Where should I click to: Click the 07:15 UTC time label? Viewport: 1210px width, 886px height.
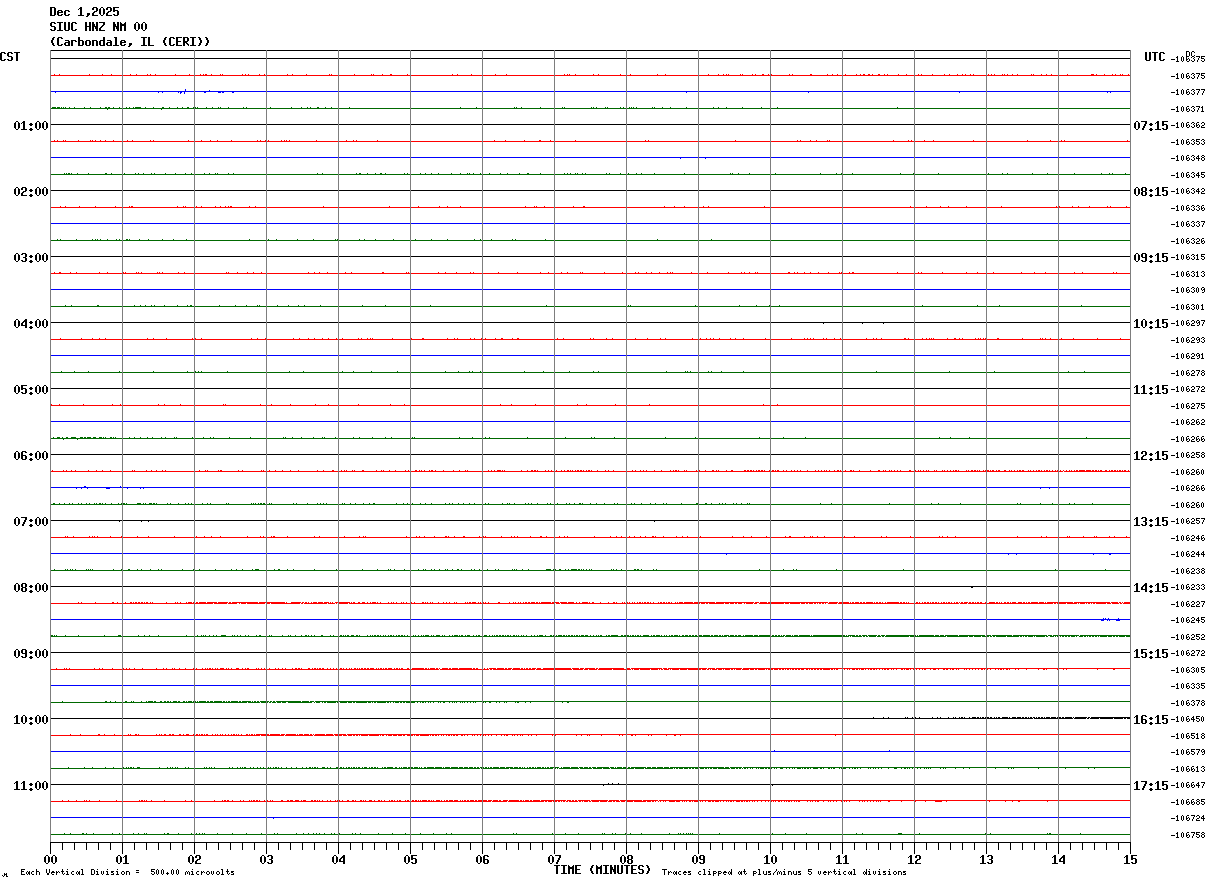click(1151, 126)
